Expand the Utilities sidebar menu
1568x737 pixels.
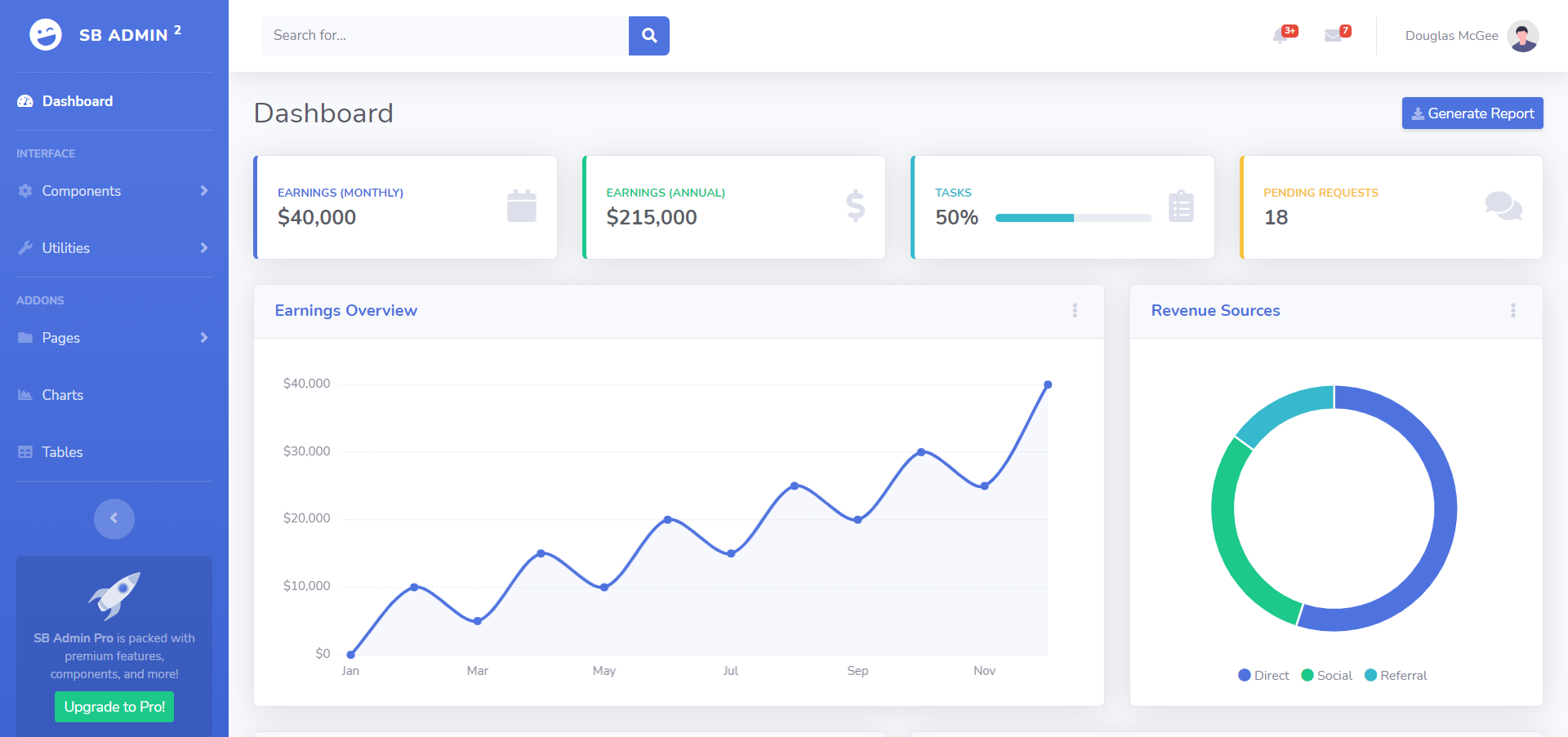click(x=114, y=248)
